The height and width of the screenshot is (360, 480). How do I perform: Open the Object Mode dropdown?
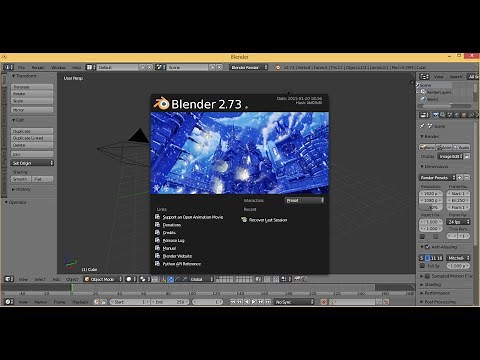point(103,279)
